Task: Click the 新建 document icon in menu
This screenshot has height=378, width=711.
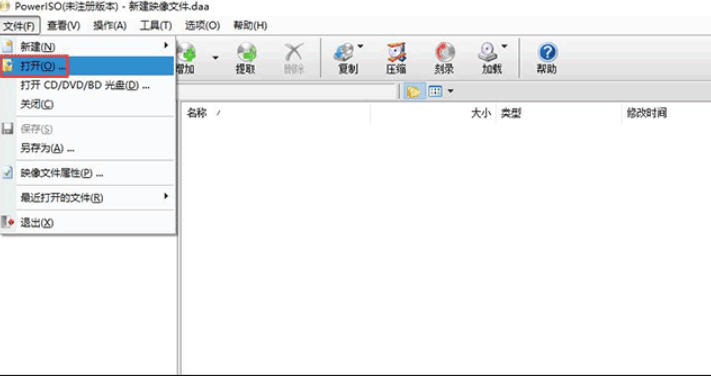Action: tap(8, 46)
